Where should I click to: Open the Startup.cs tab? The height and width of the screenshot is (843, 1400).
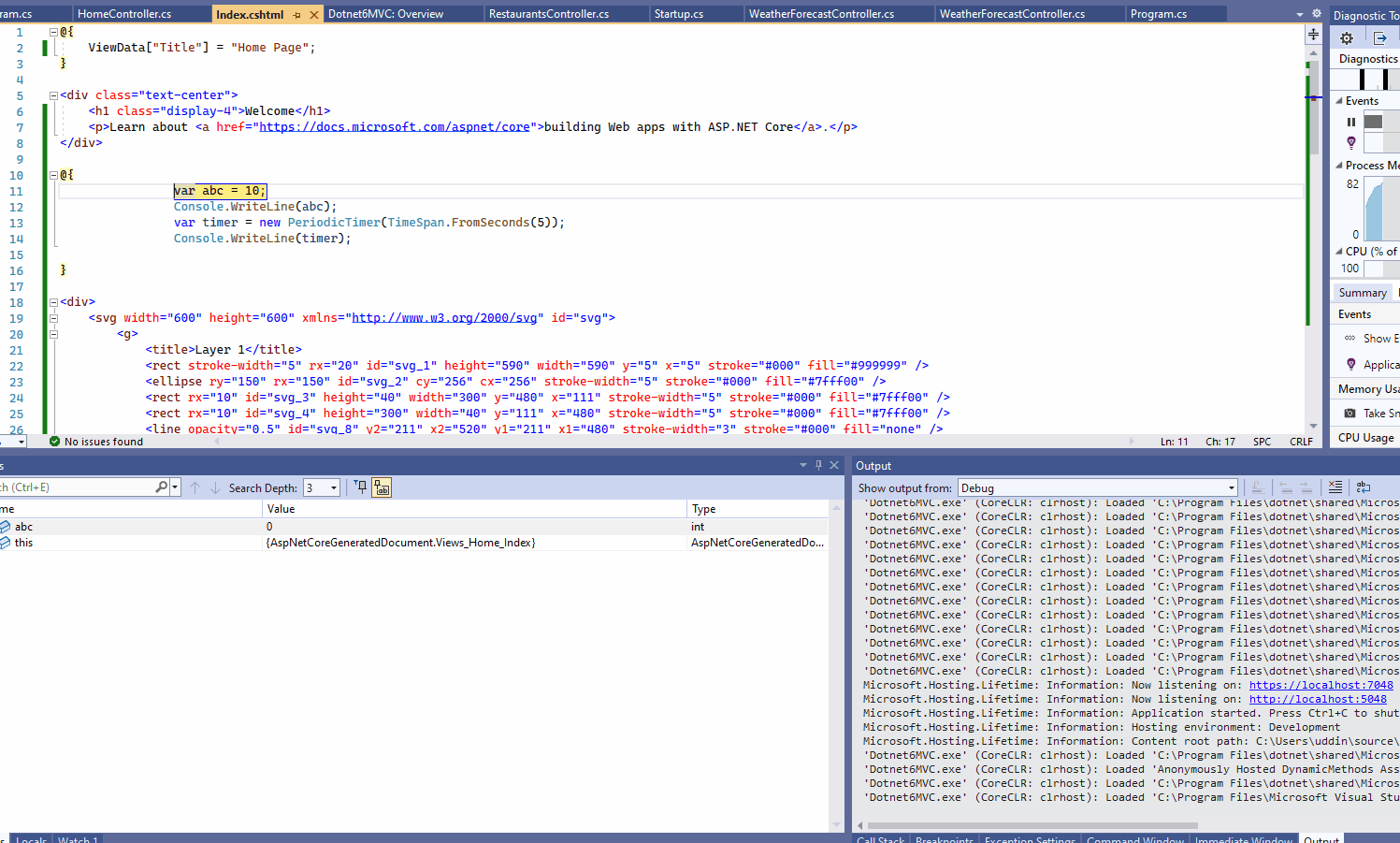tap(679, 14)
